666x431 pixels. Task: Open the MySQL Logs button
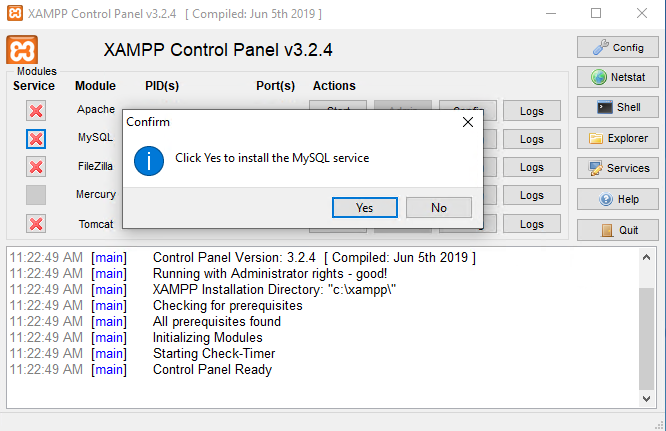pos(531,139)
